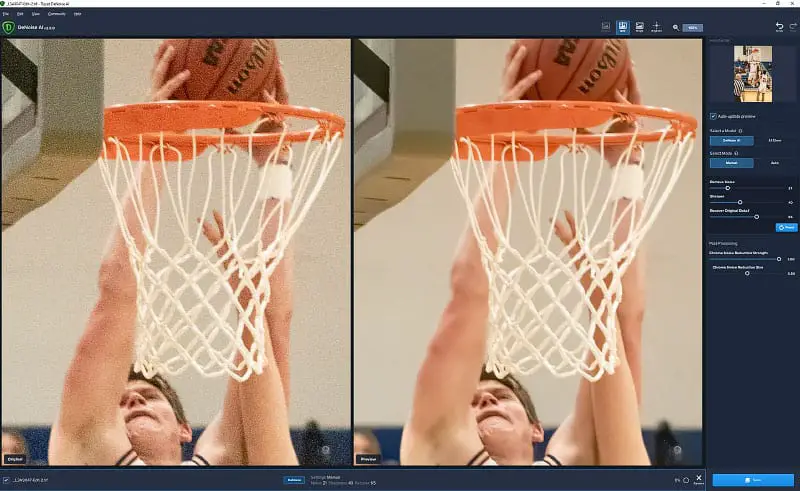800x491 pixels.
Task: Click the Preview label on right image
Action: 368,459
